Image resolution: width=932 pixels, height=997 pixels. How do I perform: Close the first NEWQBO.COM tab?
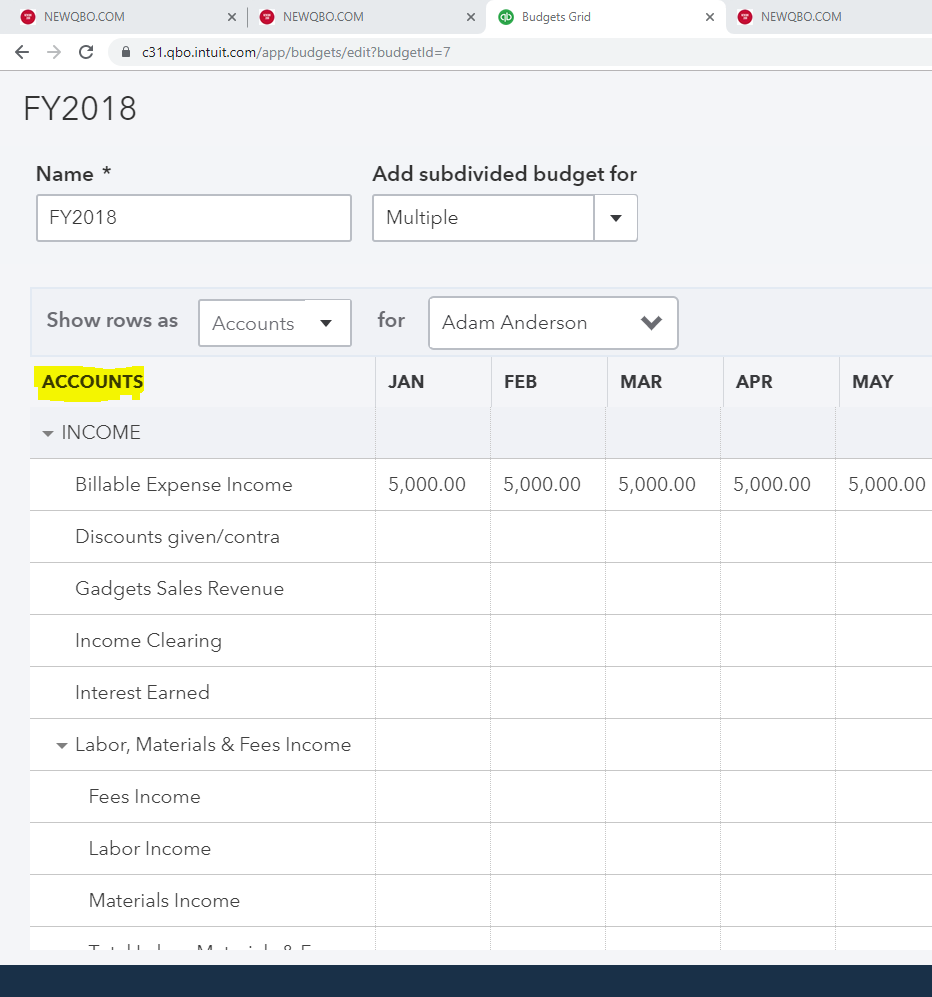(x=232, y=17)
